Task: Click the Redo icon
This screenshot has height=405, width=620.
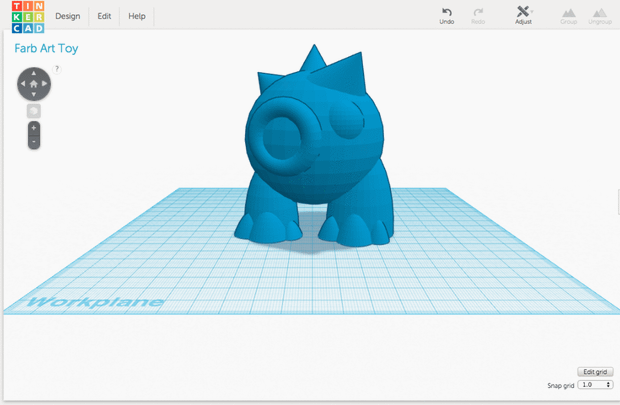Action: tap(478, 16)
